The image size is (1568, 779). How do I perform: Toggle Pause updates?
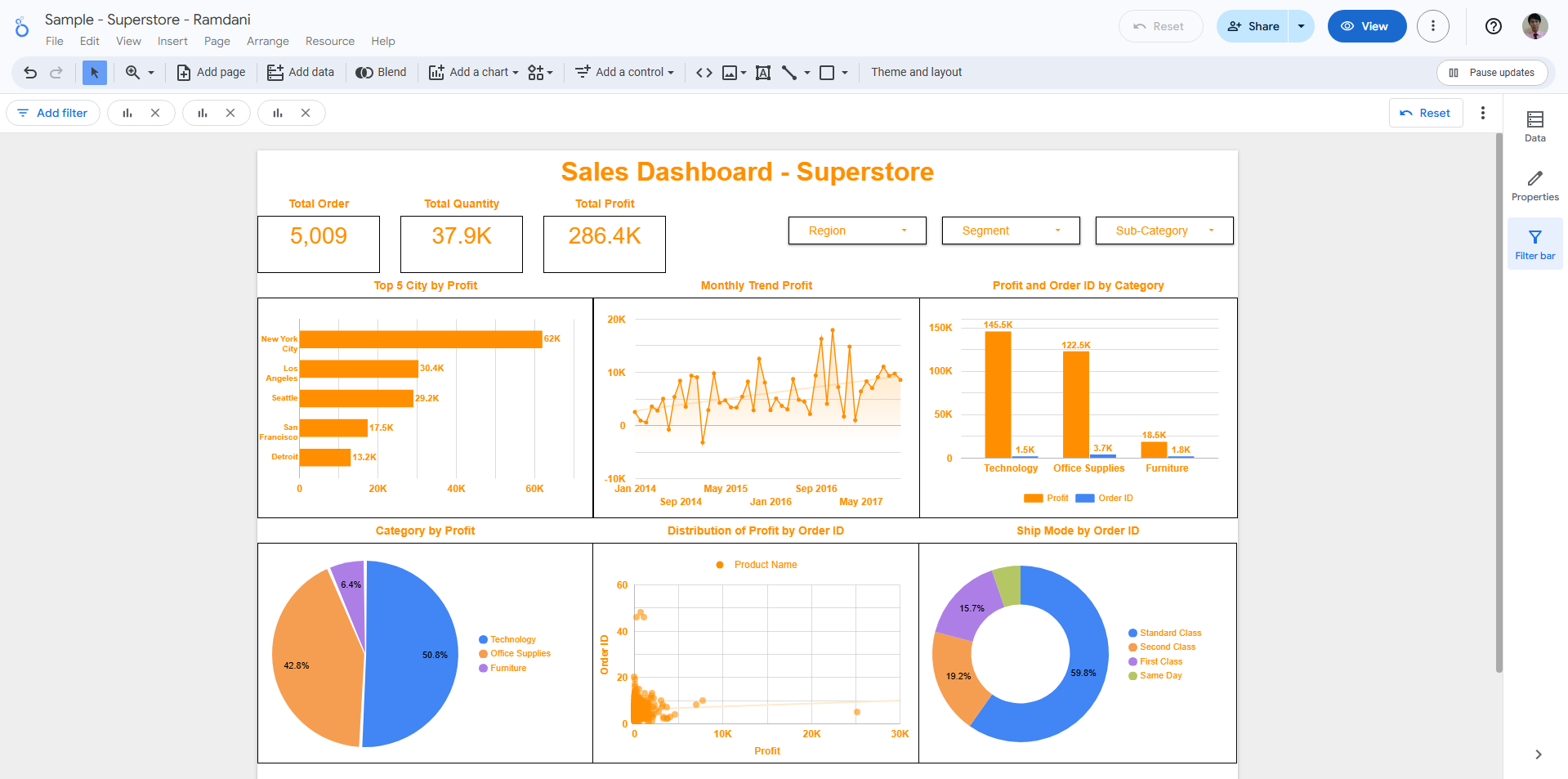pos(1492,73)
